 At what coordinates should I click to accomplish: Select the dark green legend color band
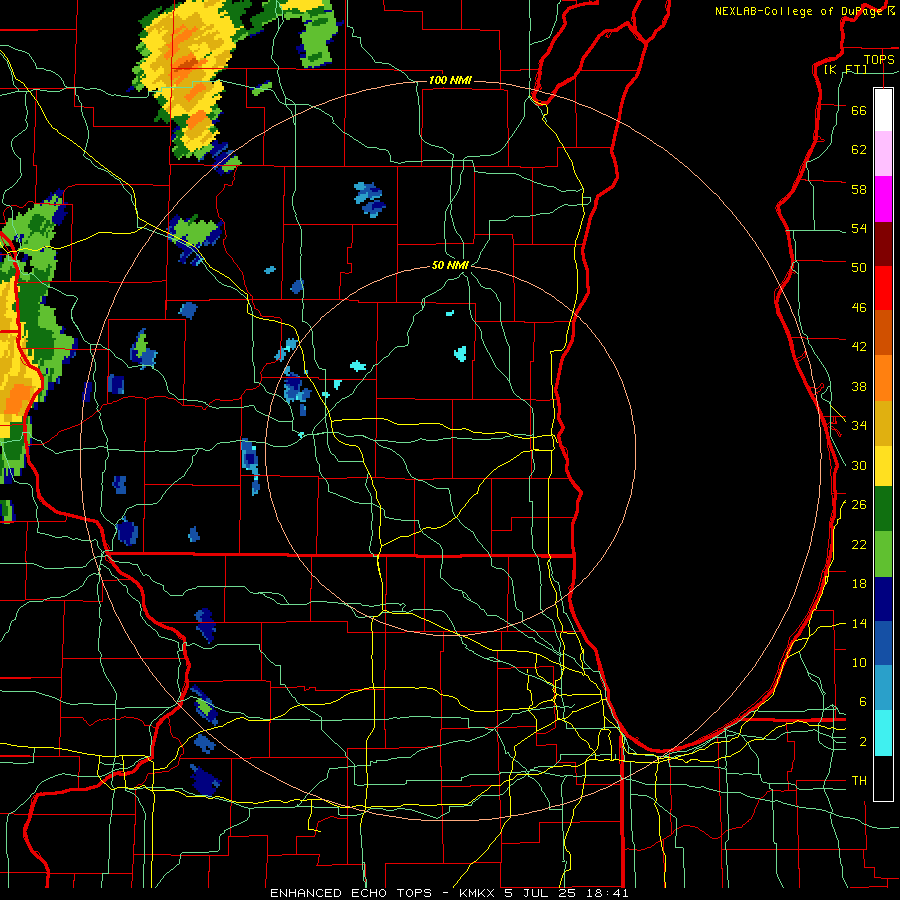(x=883, y=509)
